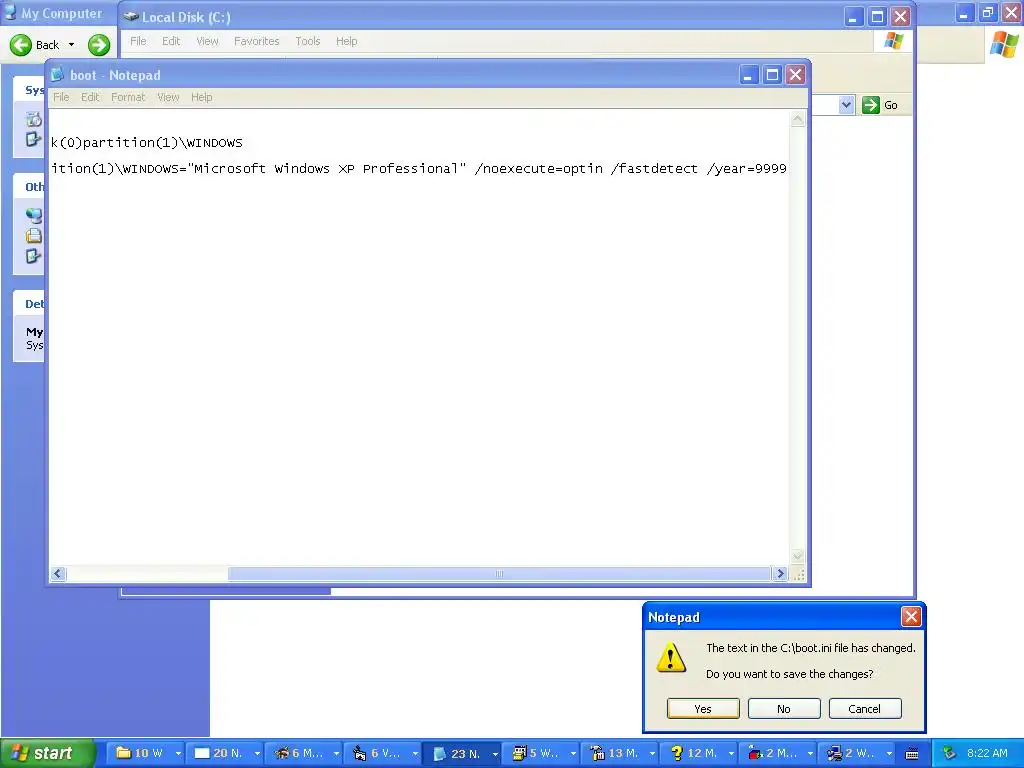Click the text /noexecute=optin in Notepad
Screen dimensions: 1024x768
coord(539,168)
